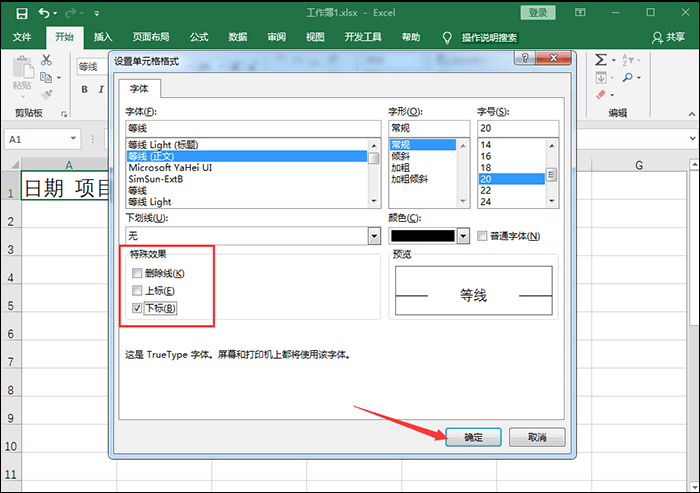Click the Undo arrow icon

click(x=44, y=13)
